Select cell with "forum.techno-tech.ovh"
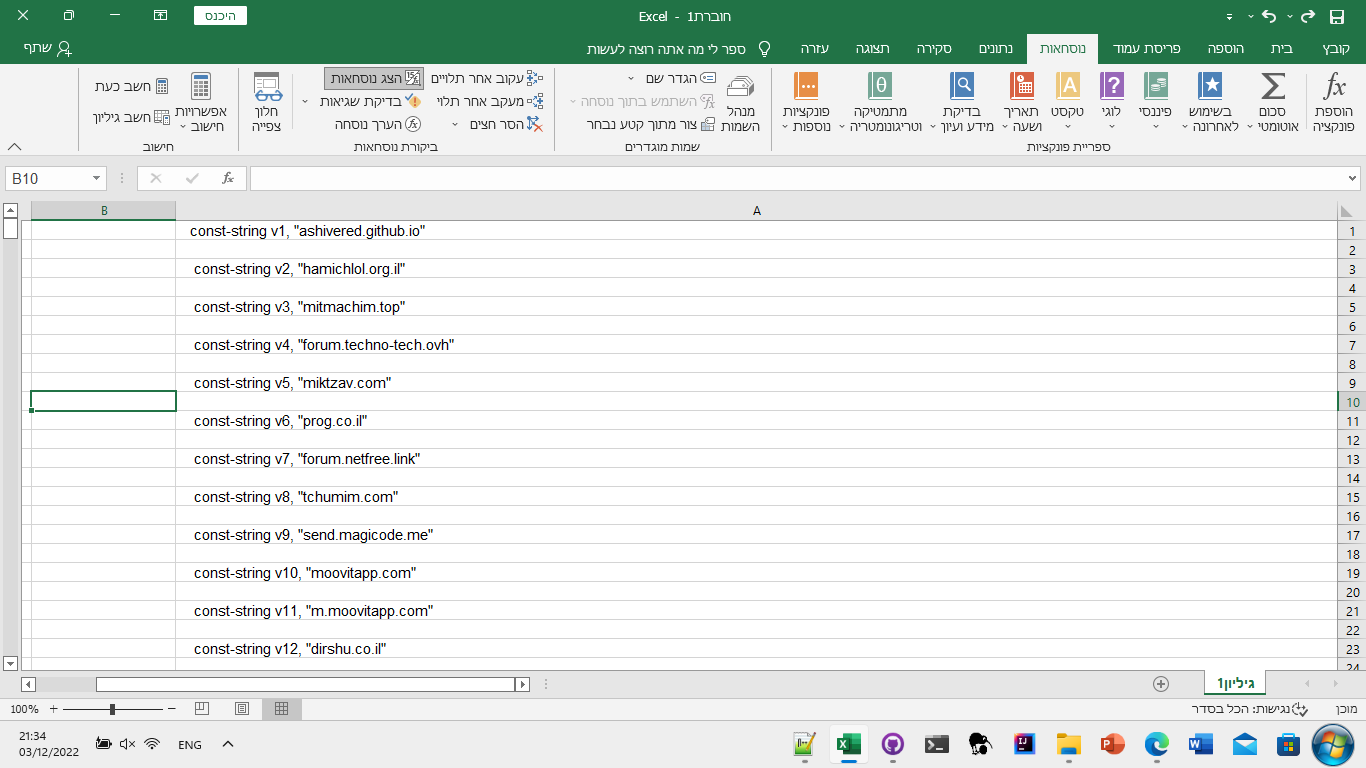 point(757,345)
